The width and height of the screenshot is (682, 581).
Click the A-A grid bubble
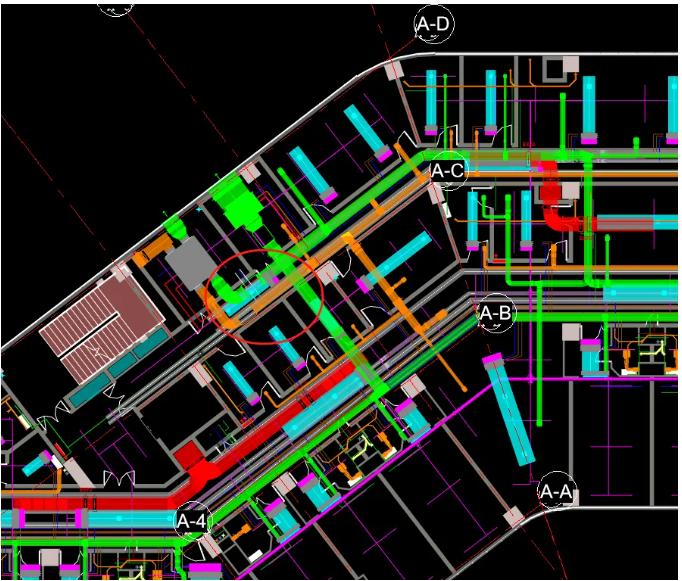557,491
